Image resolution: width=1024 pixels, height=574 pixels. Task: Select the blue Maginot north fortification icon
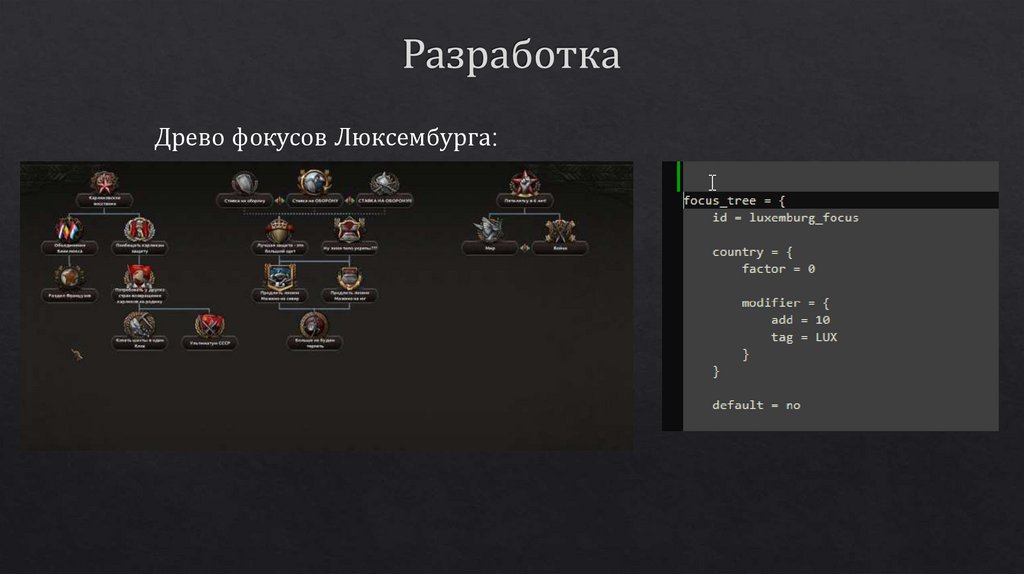click(x=280, y=277)
